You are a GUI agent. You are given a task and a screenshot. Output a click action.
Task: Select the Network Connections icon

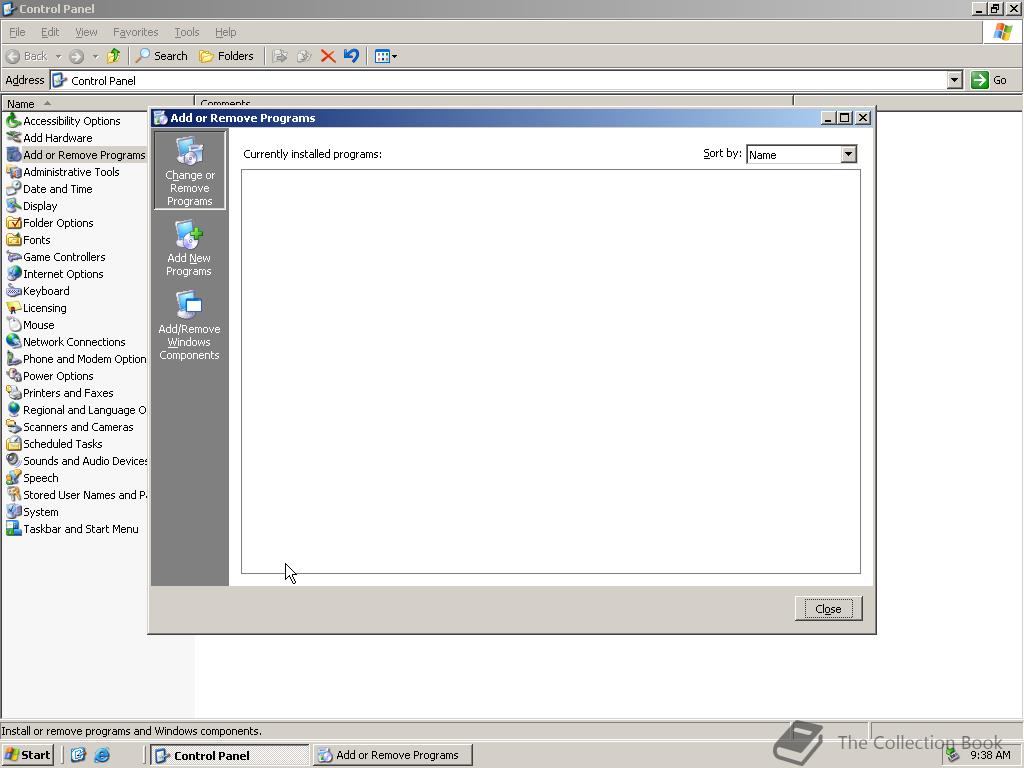tap(13, 341)
